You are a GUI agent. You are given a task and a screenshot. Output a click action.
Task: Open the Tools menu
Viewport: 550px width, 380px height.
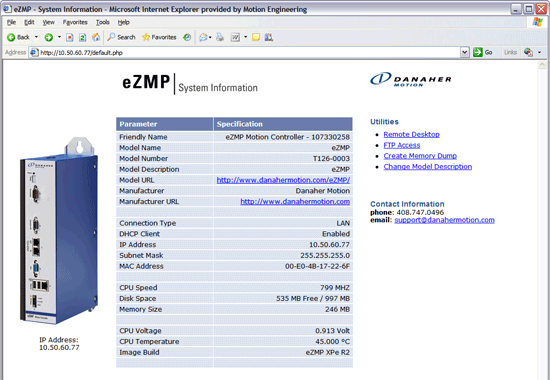coord(103,22)
